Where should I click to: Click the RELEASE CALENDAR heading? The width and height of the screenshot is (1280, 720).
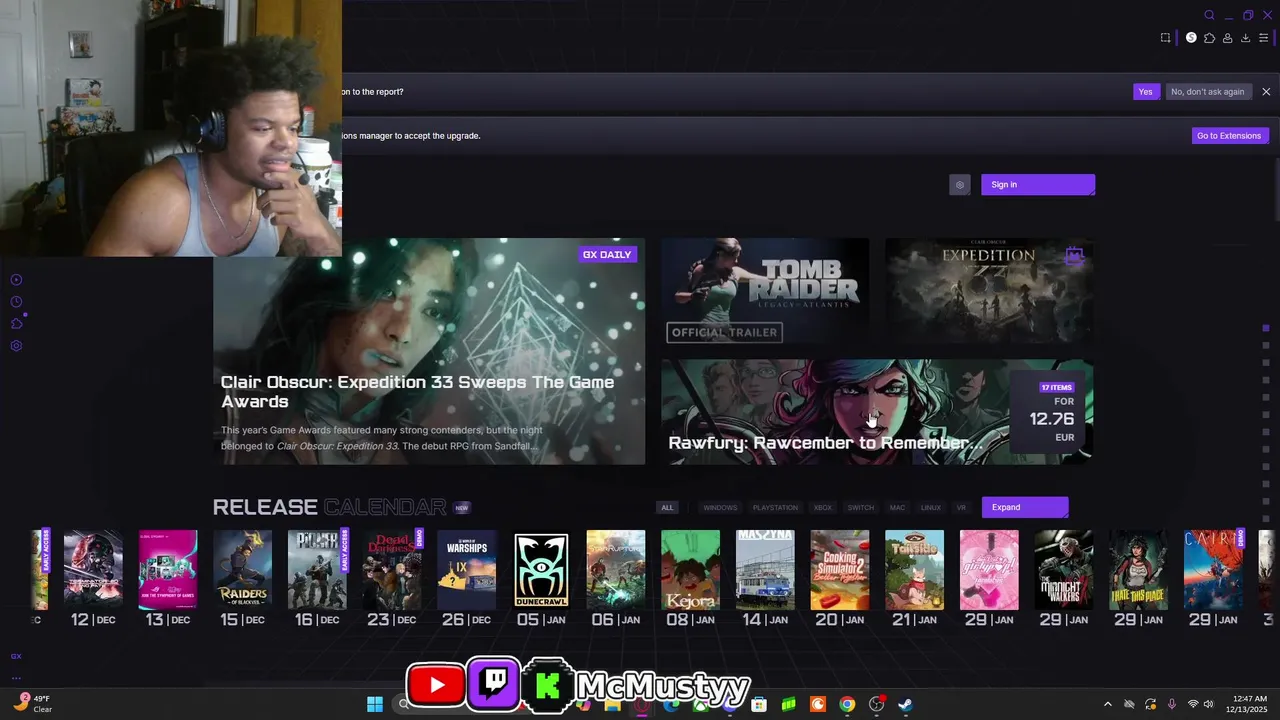pyautogui.click(x=329, y=507)
